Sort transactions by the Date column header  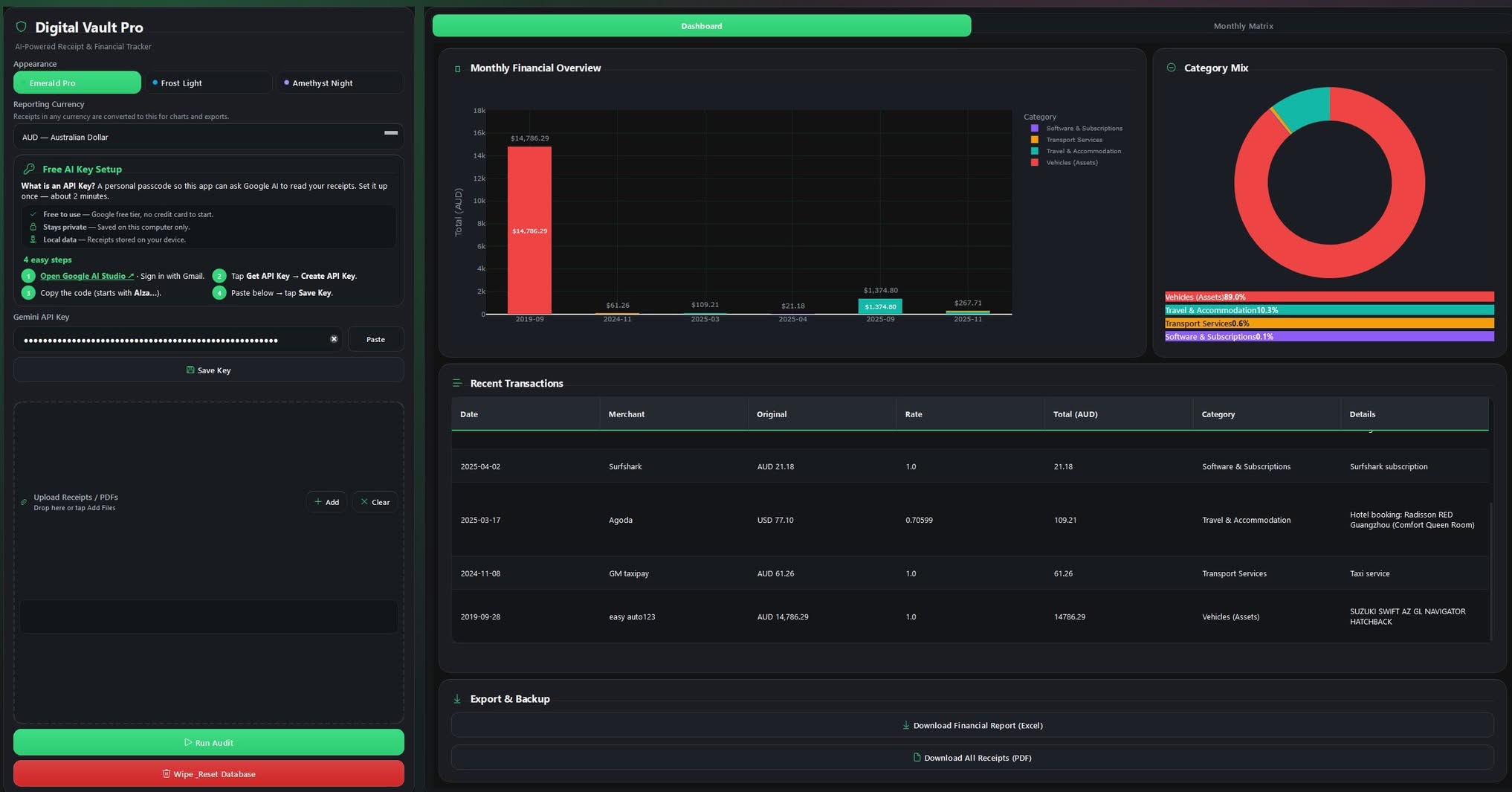coord(526,414)
